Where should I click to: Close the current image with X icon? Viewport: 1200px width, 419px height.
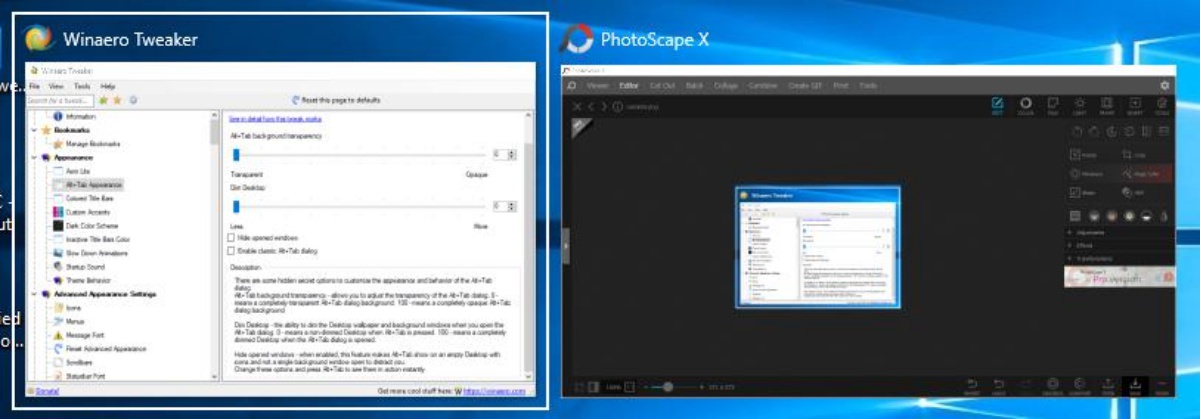pyautogui.click(x=576, y=106)
